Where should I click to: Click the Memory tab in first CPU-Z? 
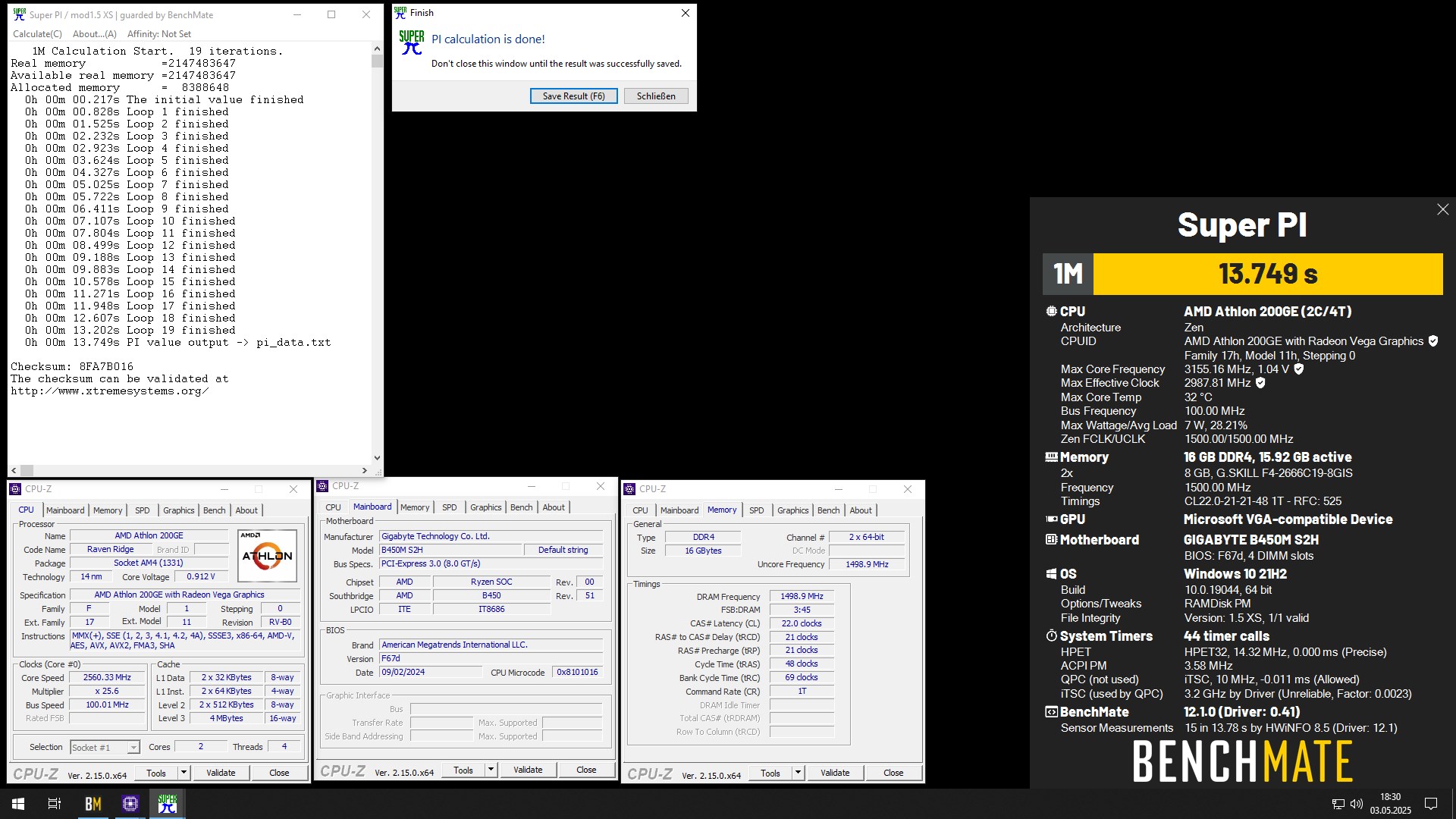(x=108, y=510)
